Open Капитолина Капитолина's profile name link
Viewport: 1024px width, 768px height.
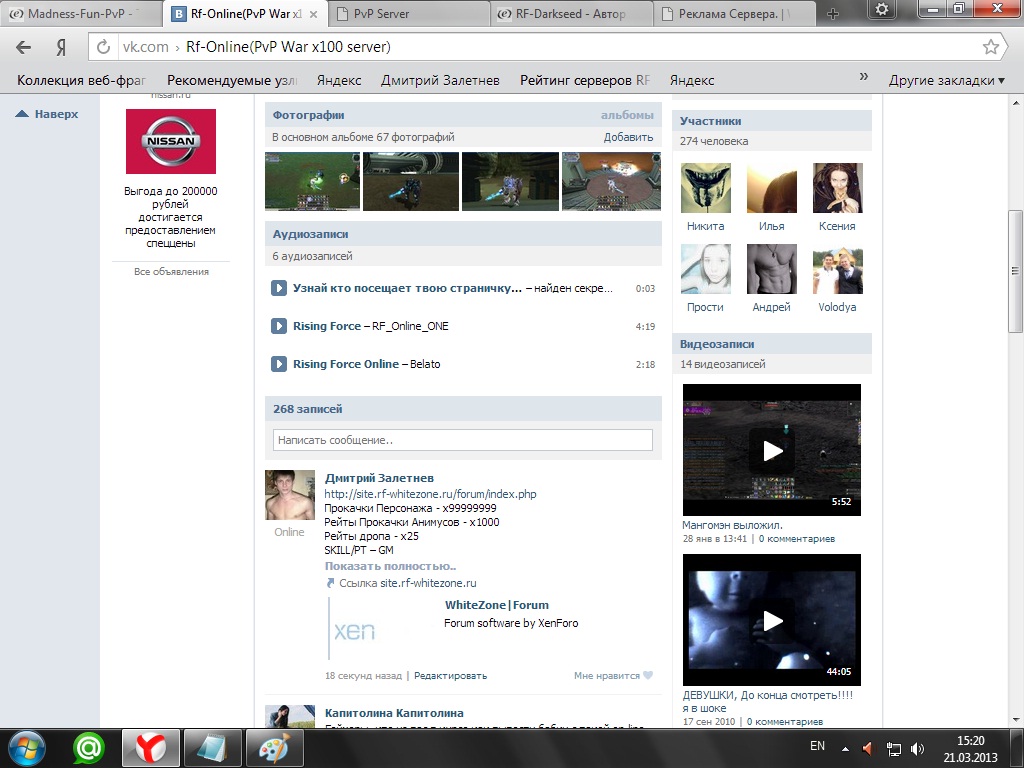394,713
